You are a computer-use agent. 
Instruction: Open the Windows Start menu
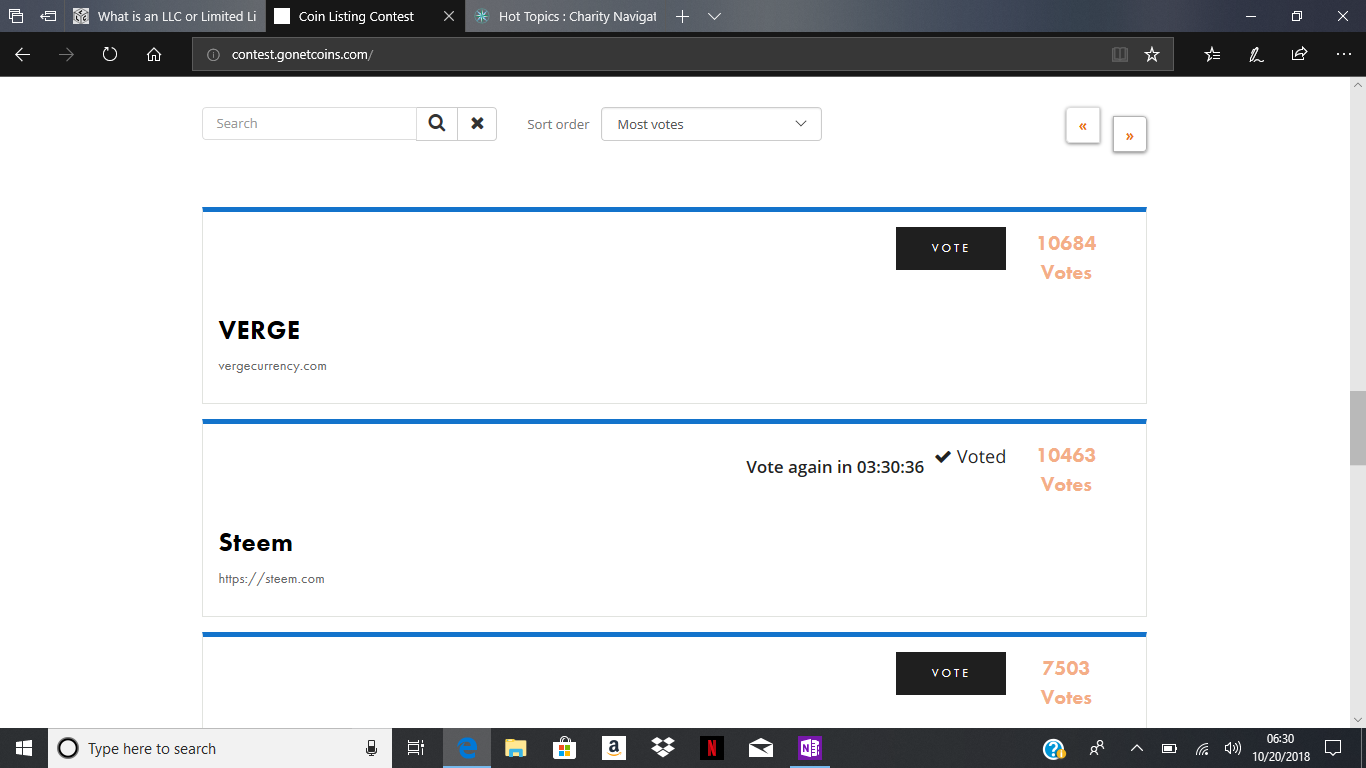pos(24,748)
